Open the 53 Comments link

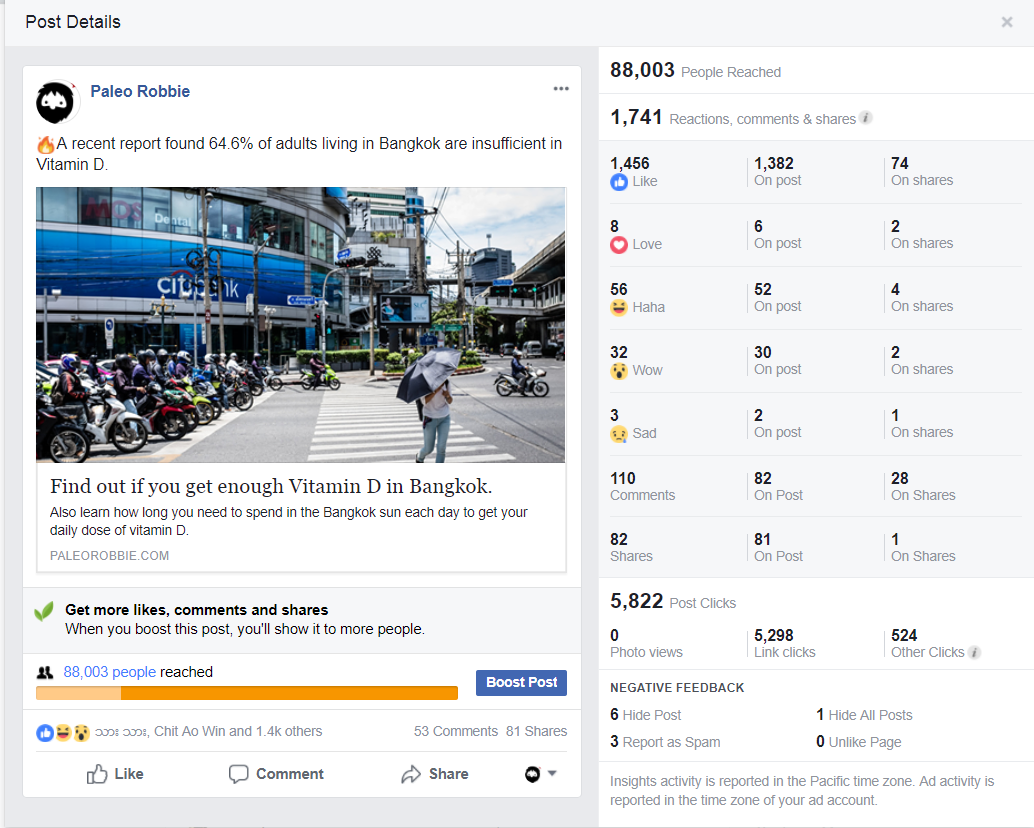tap(455, 731)
